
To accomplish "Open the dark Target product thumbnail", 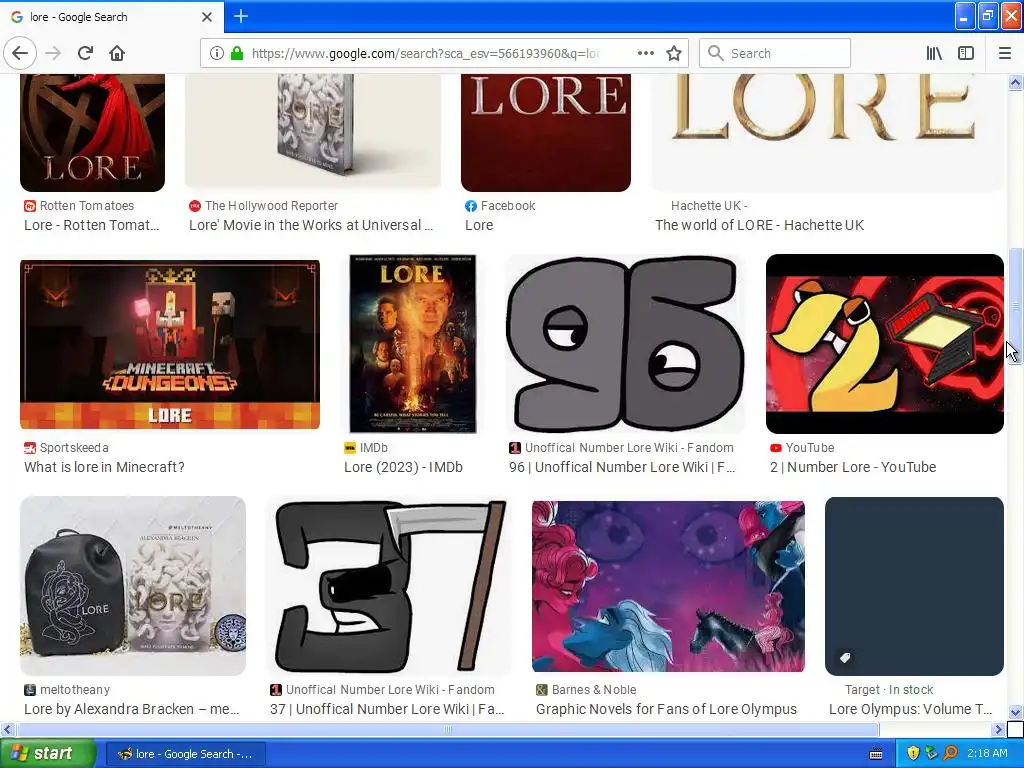I will [914, 586].
